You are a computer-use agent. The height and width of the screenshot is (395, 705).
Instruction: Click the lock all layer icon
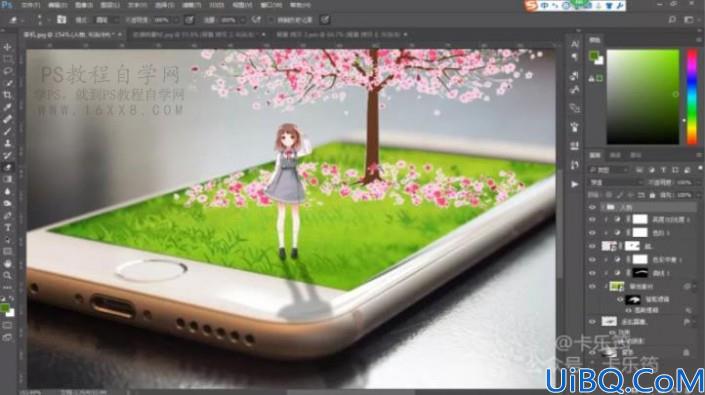(x=652, y=195)
